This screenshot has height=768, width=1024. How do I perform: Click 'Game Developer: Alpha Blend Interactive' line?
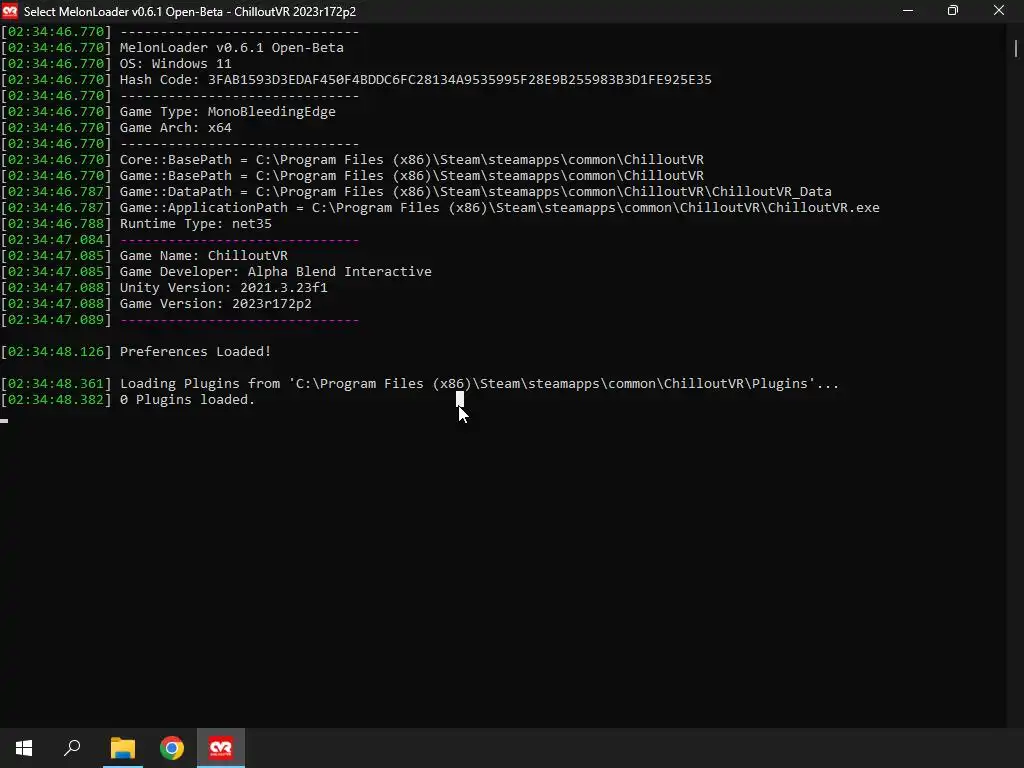pos(276,272)
